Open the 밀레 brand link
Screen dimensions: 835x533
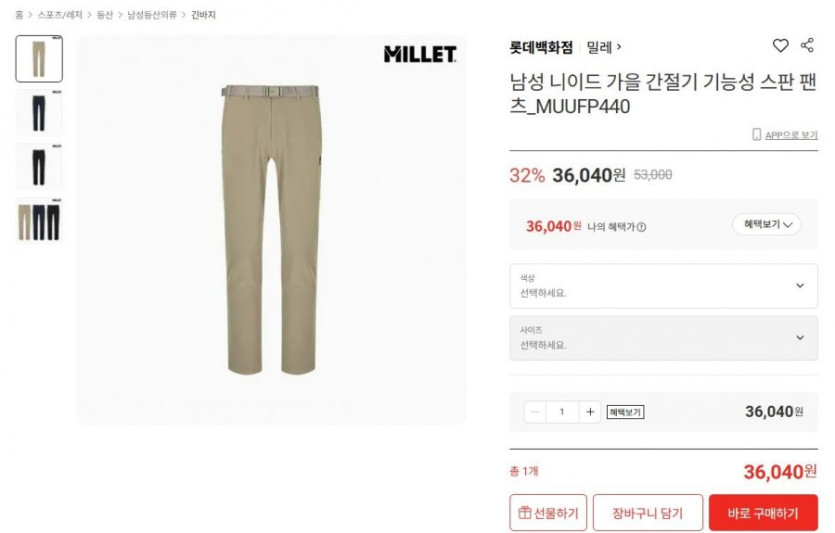tap(604, 47)
